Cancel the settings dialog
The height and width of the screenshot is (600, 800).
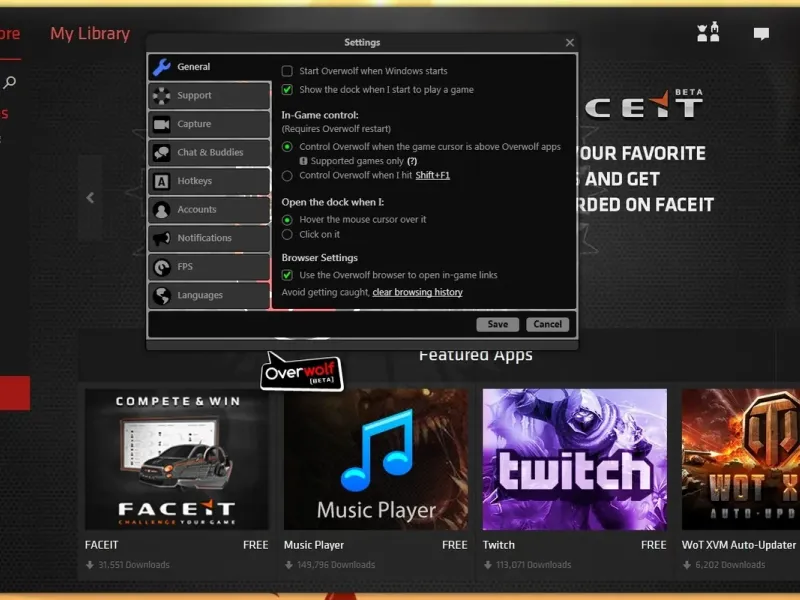pyautogui.click(x=547, y=324)
